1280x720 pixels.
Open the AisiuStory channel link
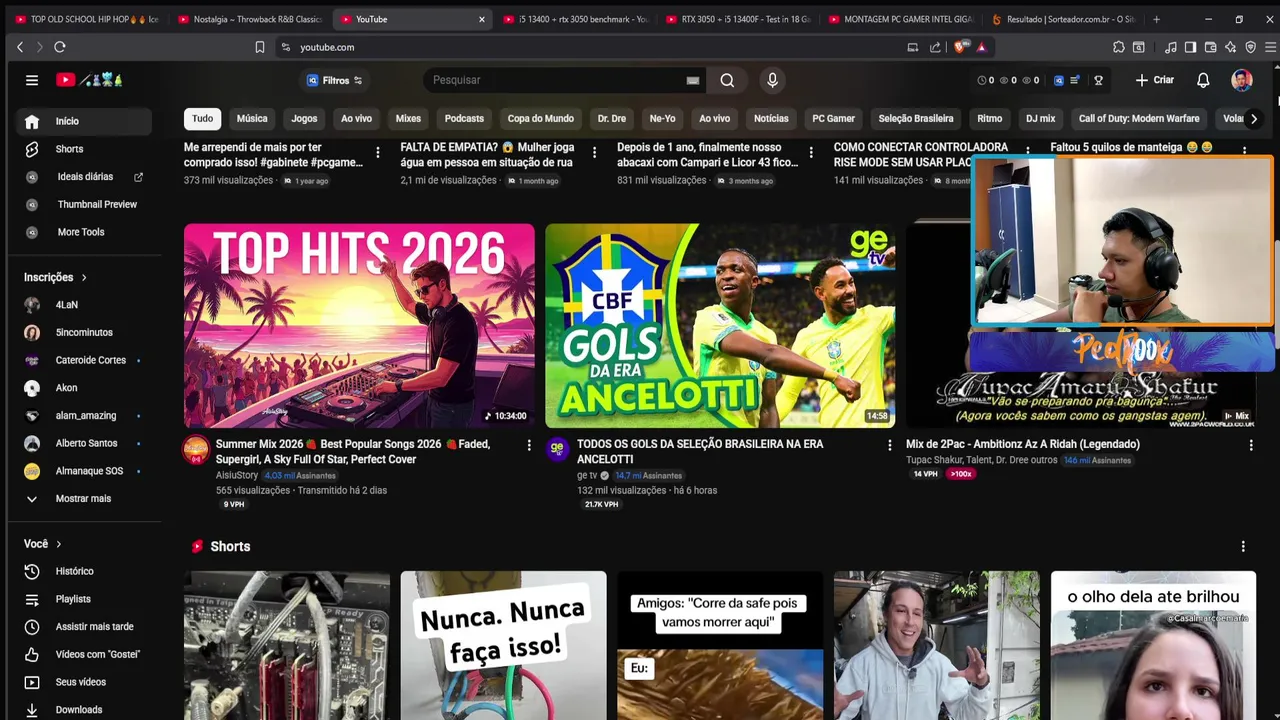tap(237, 476)
